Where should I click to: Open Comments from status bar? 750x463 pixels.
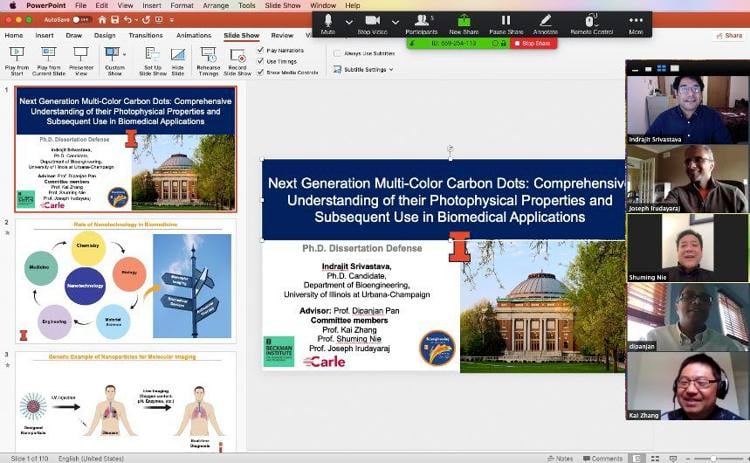pyautogui.click(x=603, y=458)
